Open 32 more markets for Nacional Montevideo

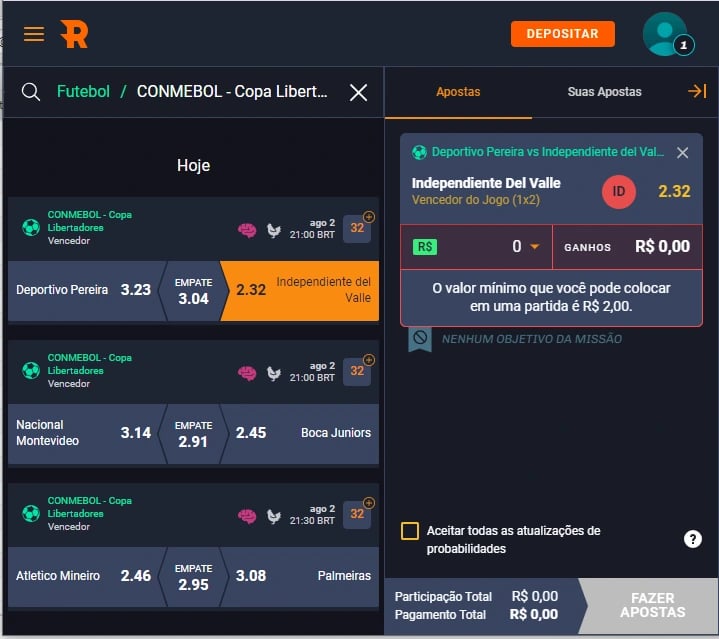pos(357,371)
